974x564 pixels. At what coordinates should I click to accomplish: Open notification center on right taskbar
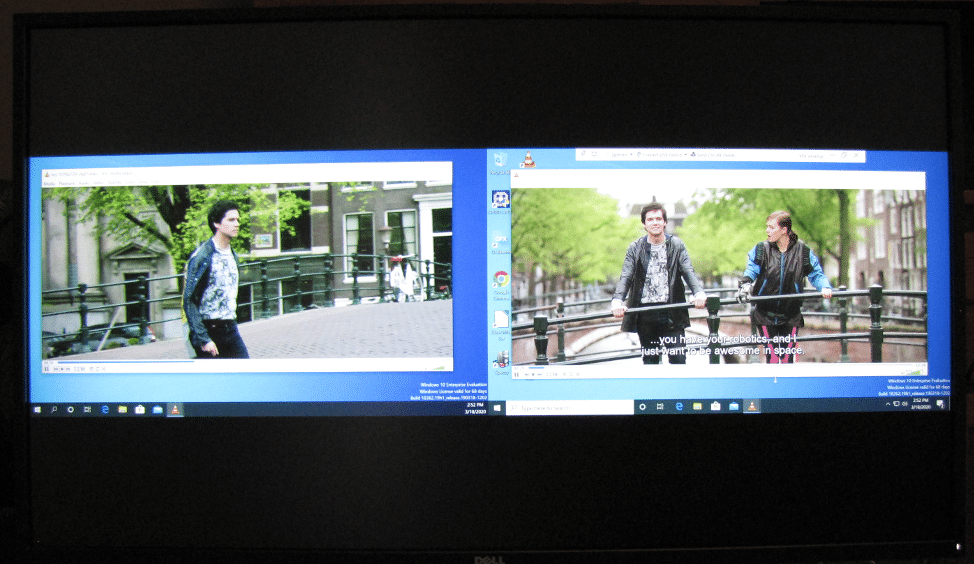940,404
